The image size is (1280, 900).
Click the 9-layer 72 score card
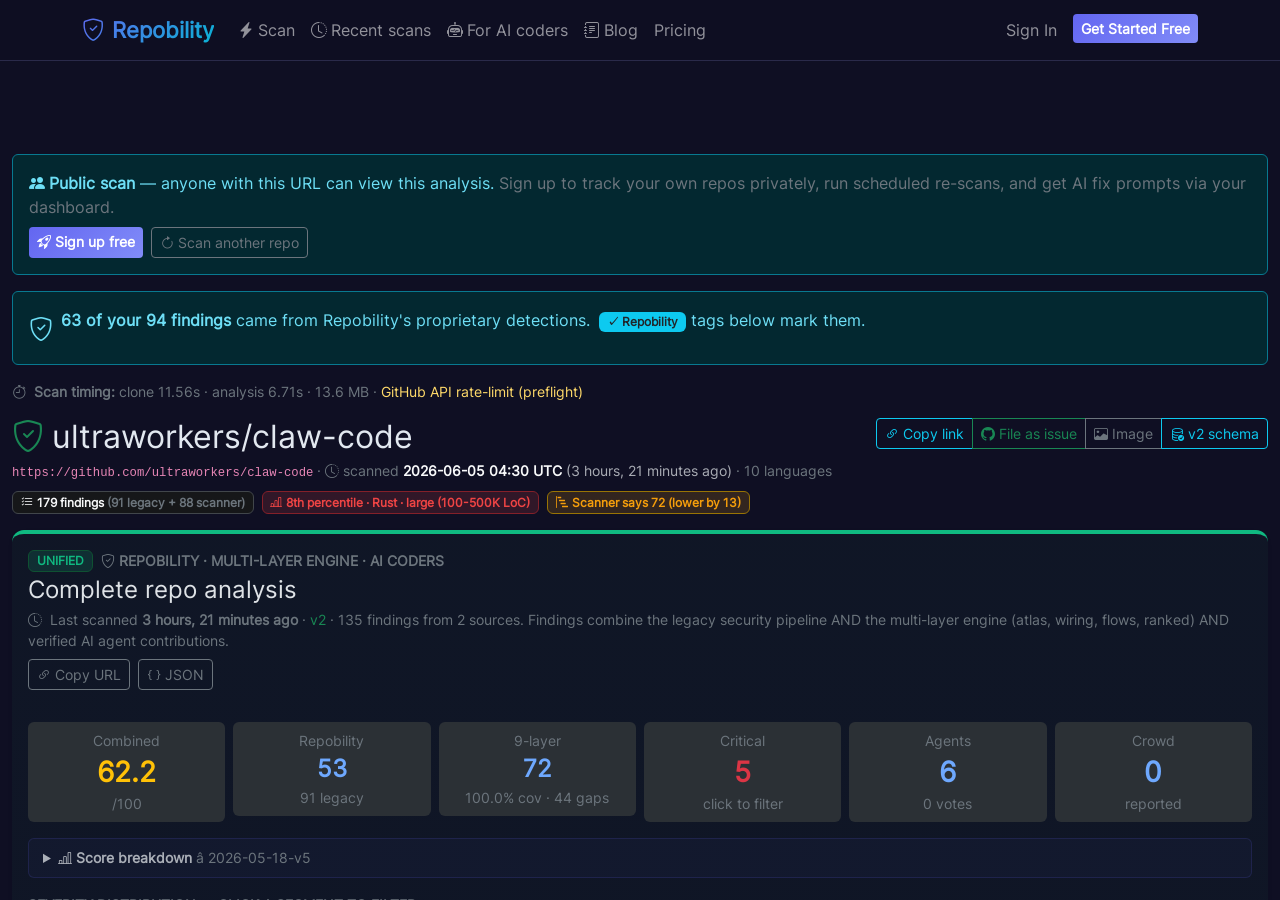[x=537, y=769]
